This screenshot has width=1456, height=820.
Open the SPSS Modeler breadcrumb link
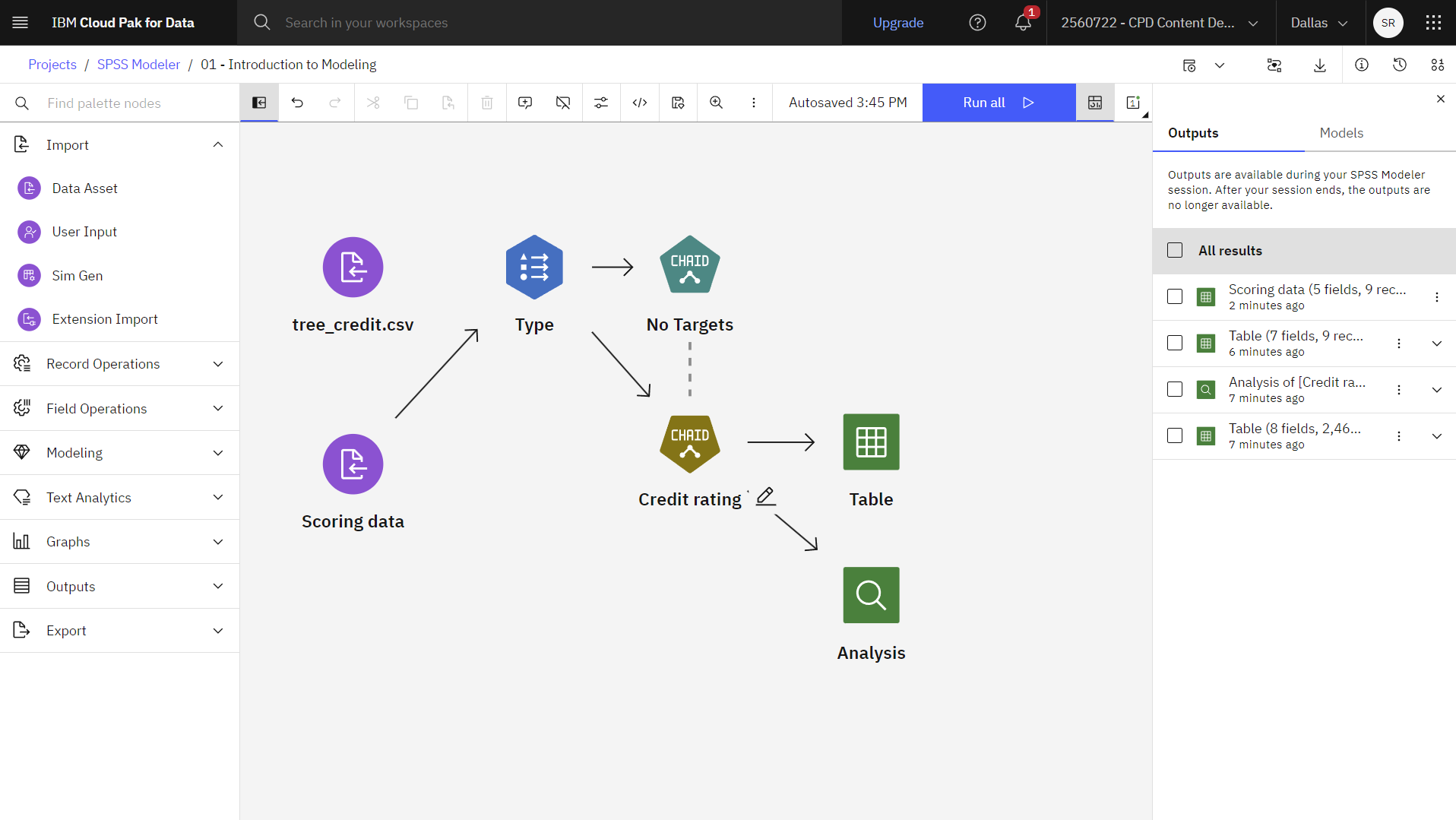[138, 65]
